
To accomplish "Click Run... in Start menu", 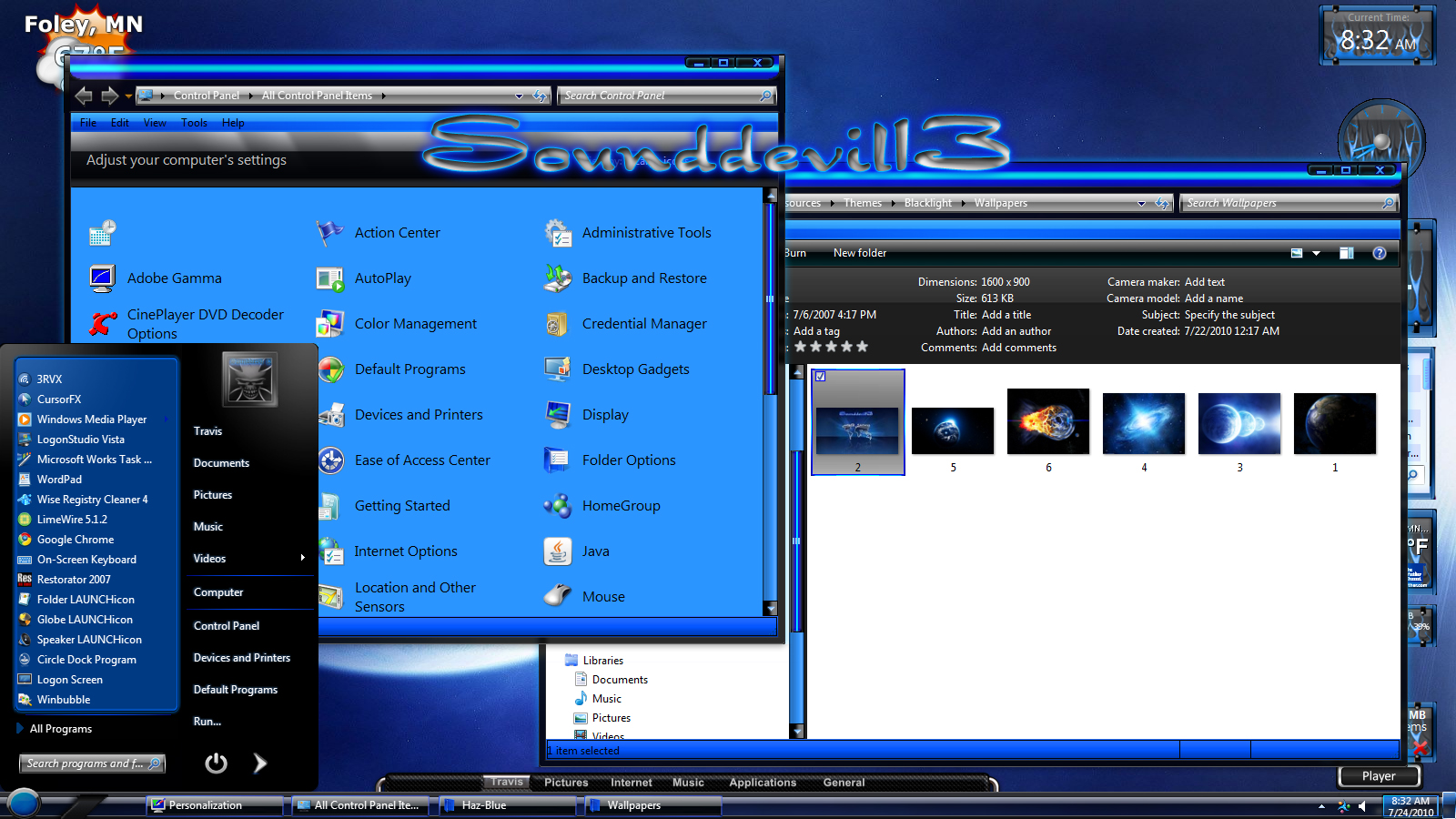I will point(207,722).
